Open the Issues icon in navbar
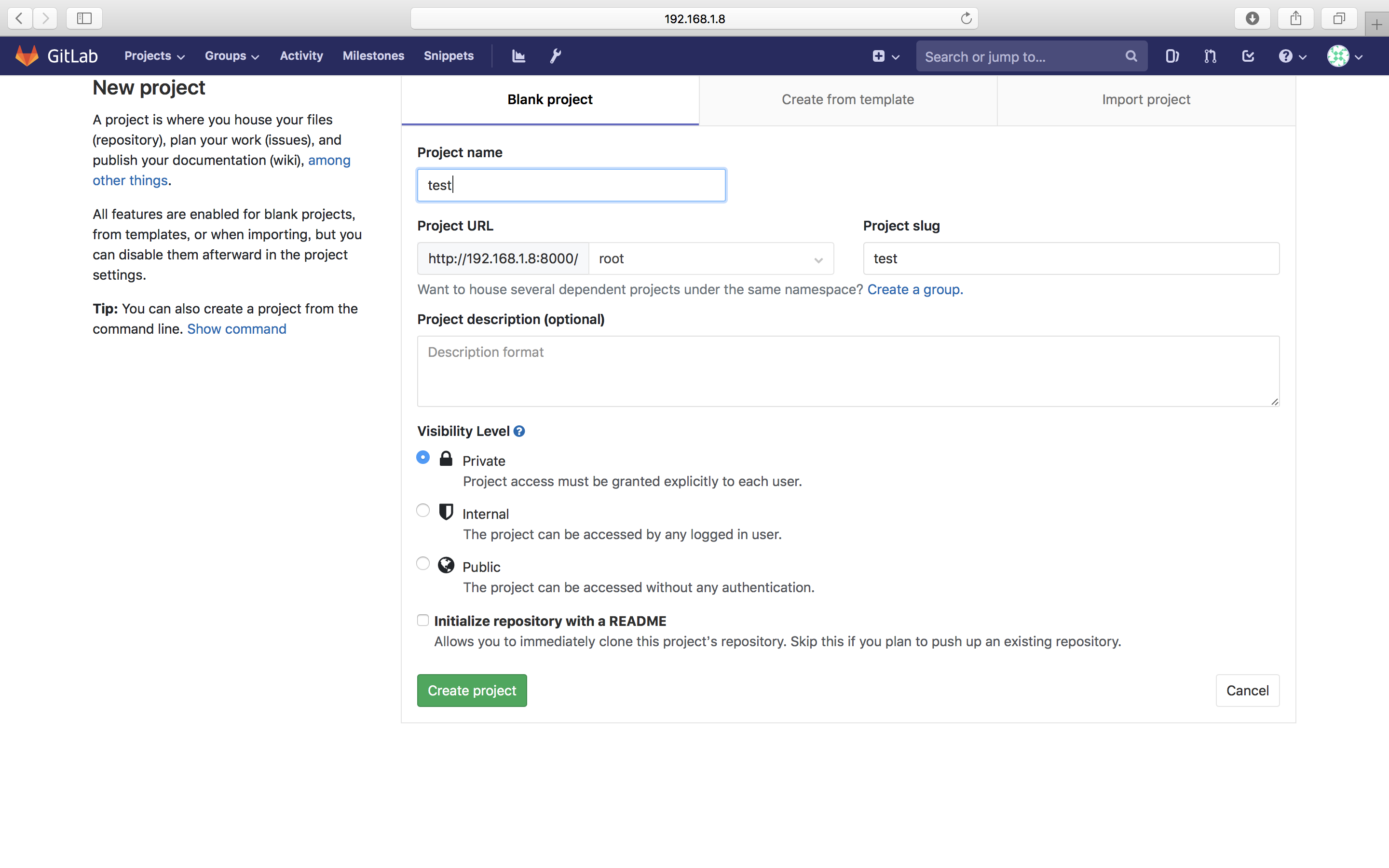The image size is (1389, 868). click(1171, 55)
